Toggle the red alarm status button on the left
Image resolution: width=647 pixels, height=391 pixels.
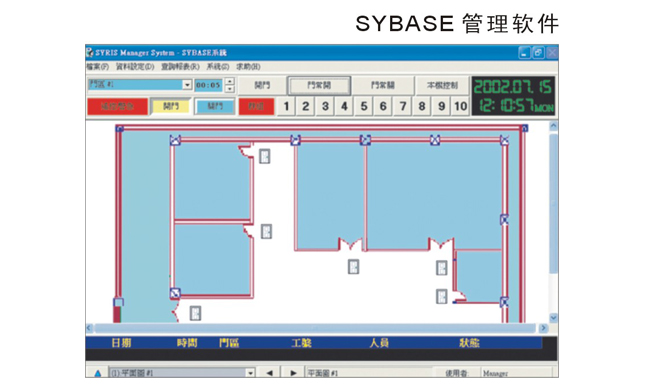118,106
